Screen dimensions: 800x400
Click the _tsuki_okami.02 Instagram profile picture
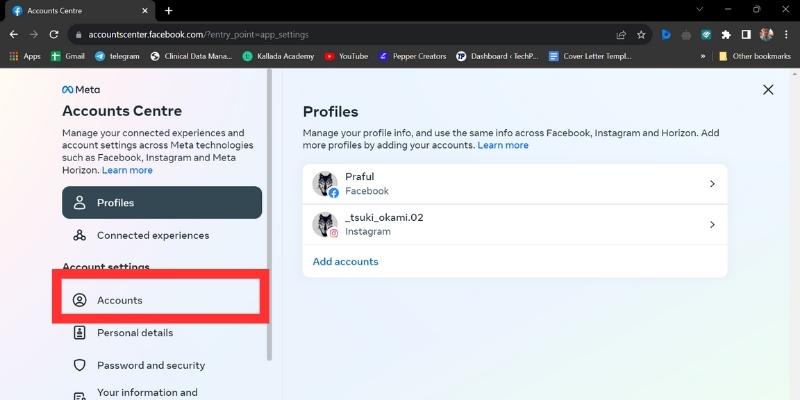click(x=325, y=224)
